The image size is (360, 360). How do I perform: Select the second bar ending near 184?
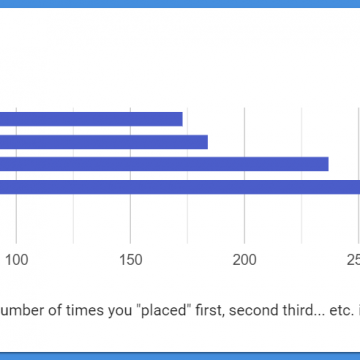[104, 142]
